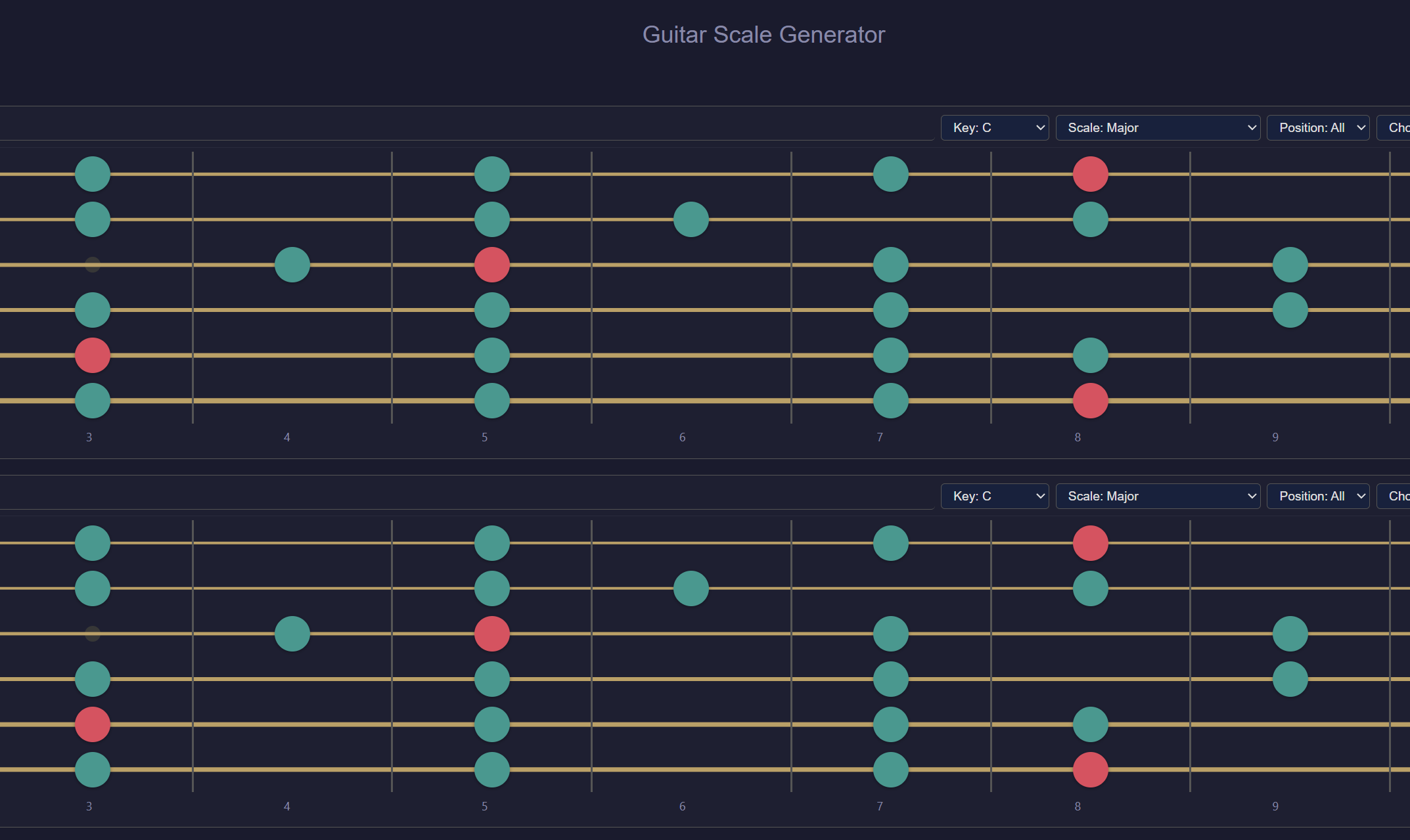Screen dimensions: 1410x840
Task: Click the green note at fret 7 high E string
Action: click(890, 173)
